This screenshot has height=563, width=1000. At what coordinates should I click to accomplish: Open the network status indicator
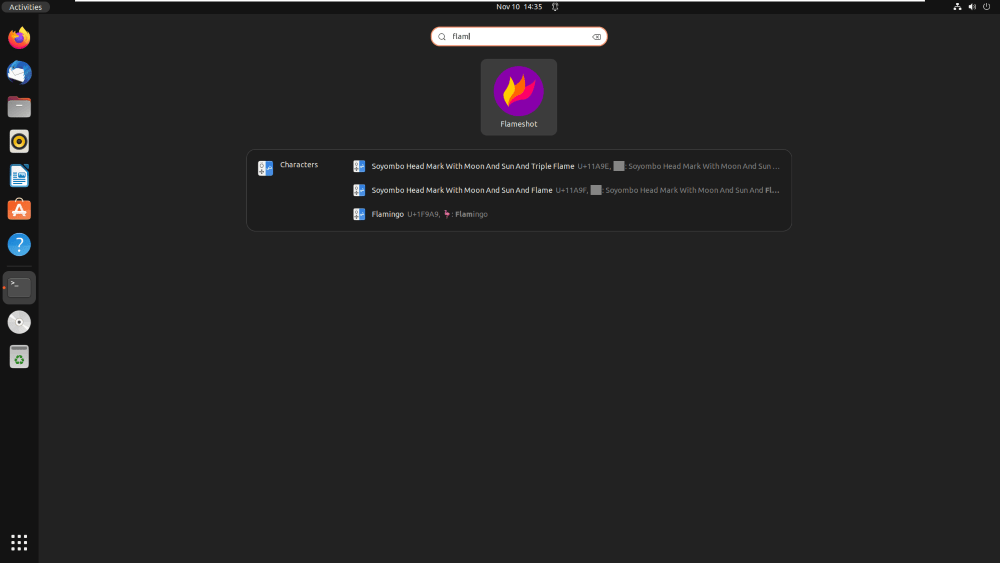coord(957,7)
